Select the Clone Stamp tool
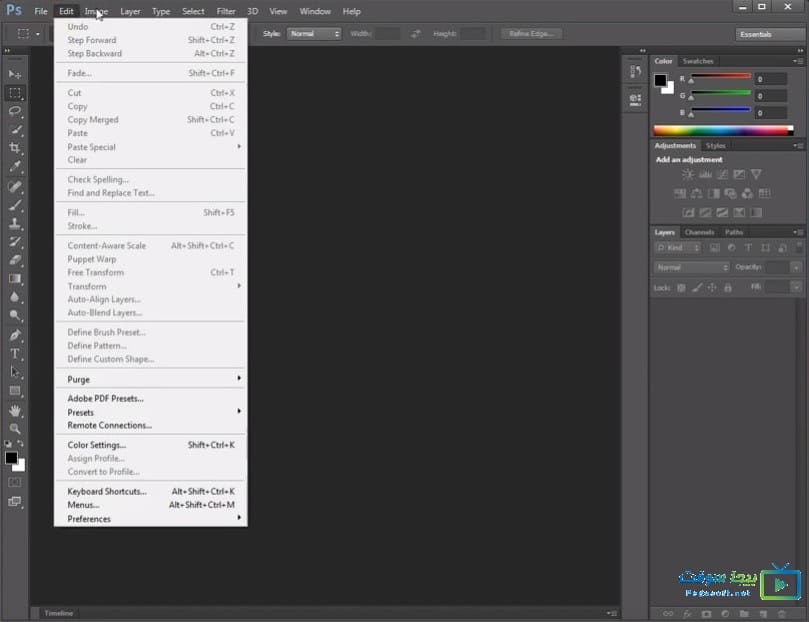This screenshot has width=809, height=622. point(14,223)
